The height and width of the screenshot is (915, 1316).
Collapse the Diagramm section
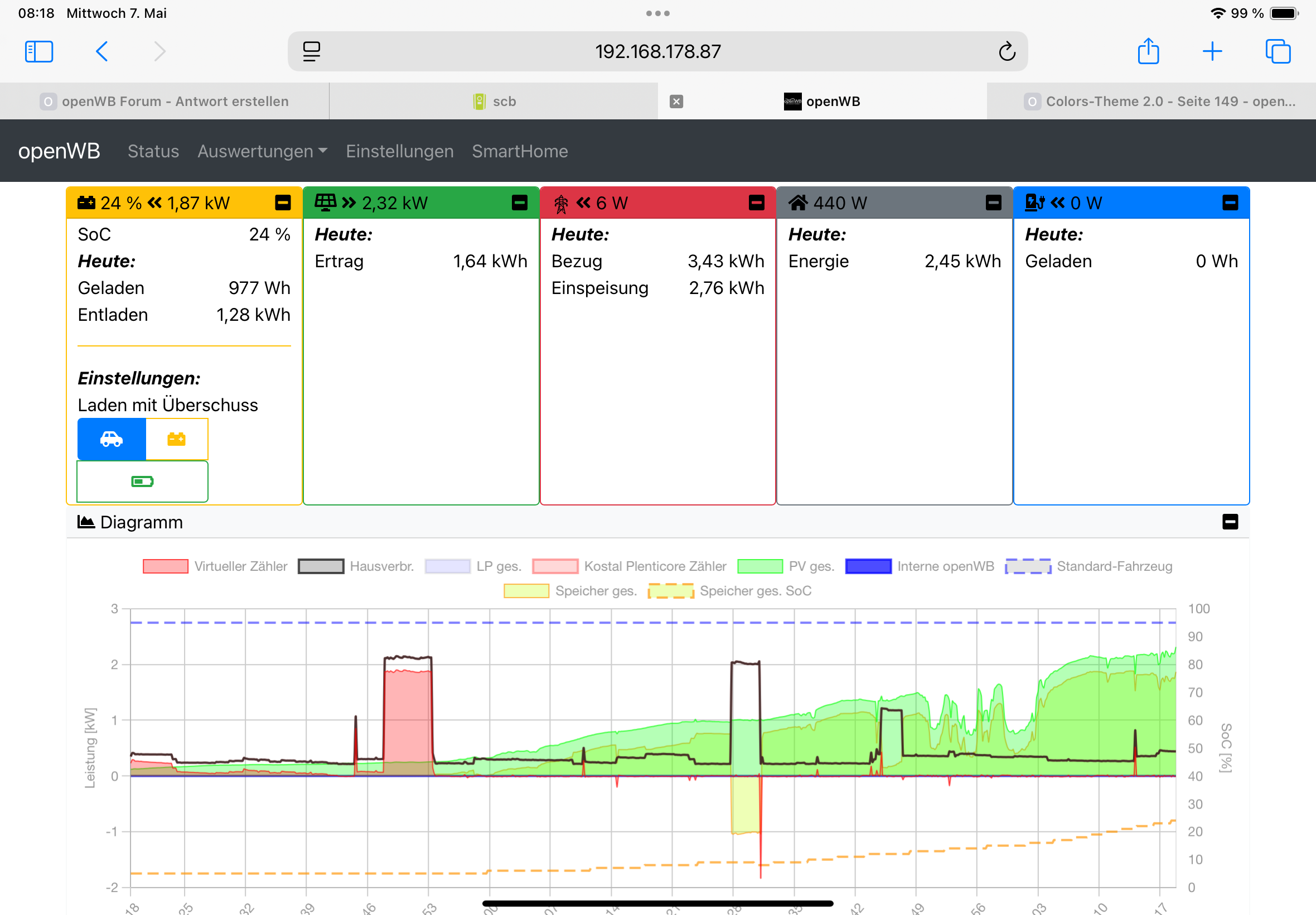pyautogui.click(x=1230, y=522)
